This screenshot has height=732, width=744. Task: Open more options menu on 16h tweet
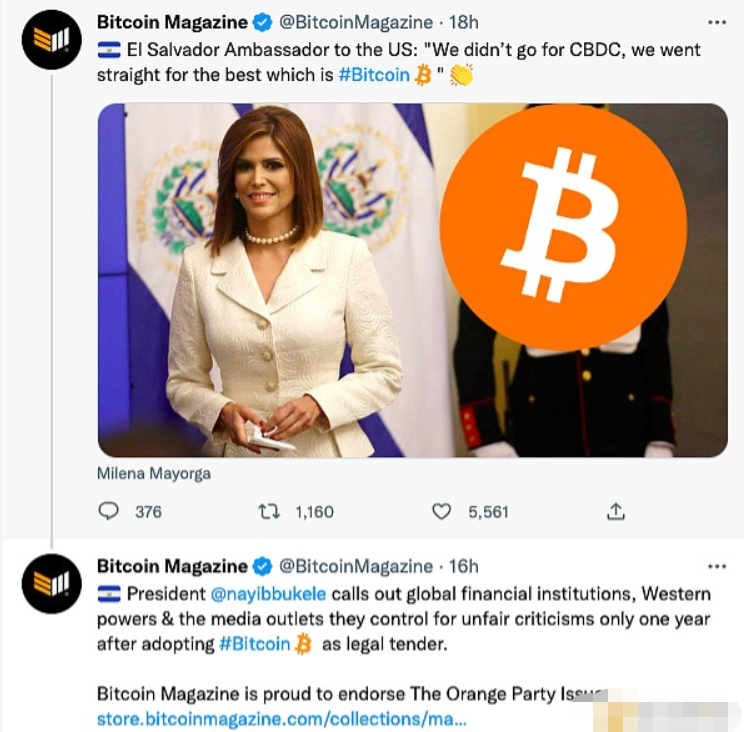pyautogui.click(x=716, y=566)
